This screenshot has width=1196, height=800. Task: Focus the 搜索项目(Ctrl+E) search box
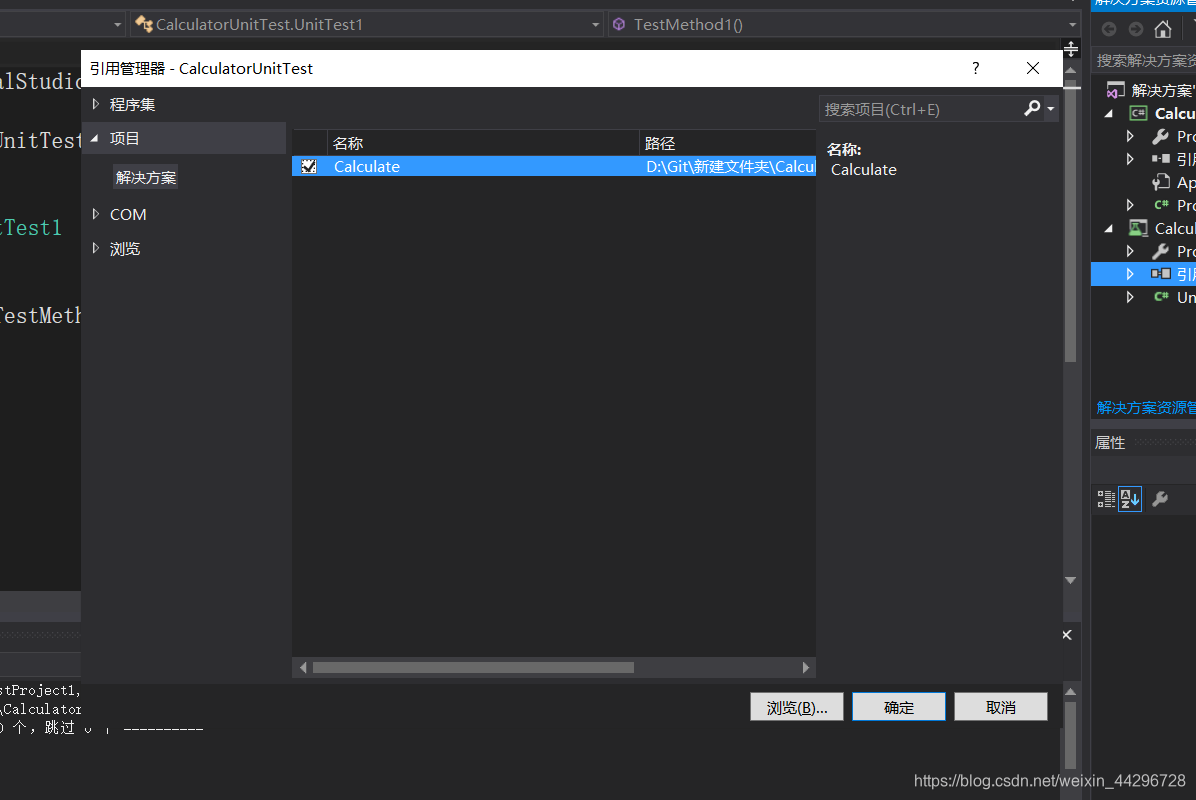[x=919, y=109]
